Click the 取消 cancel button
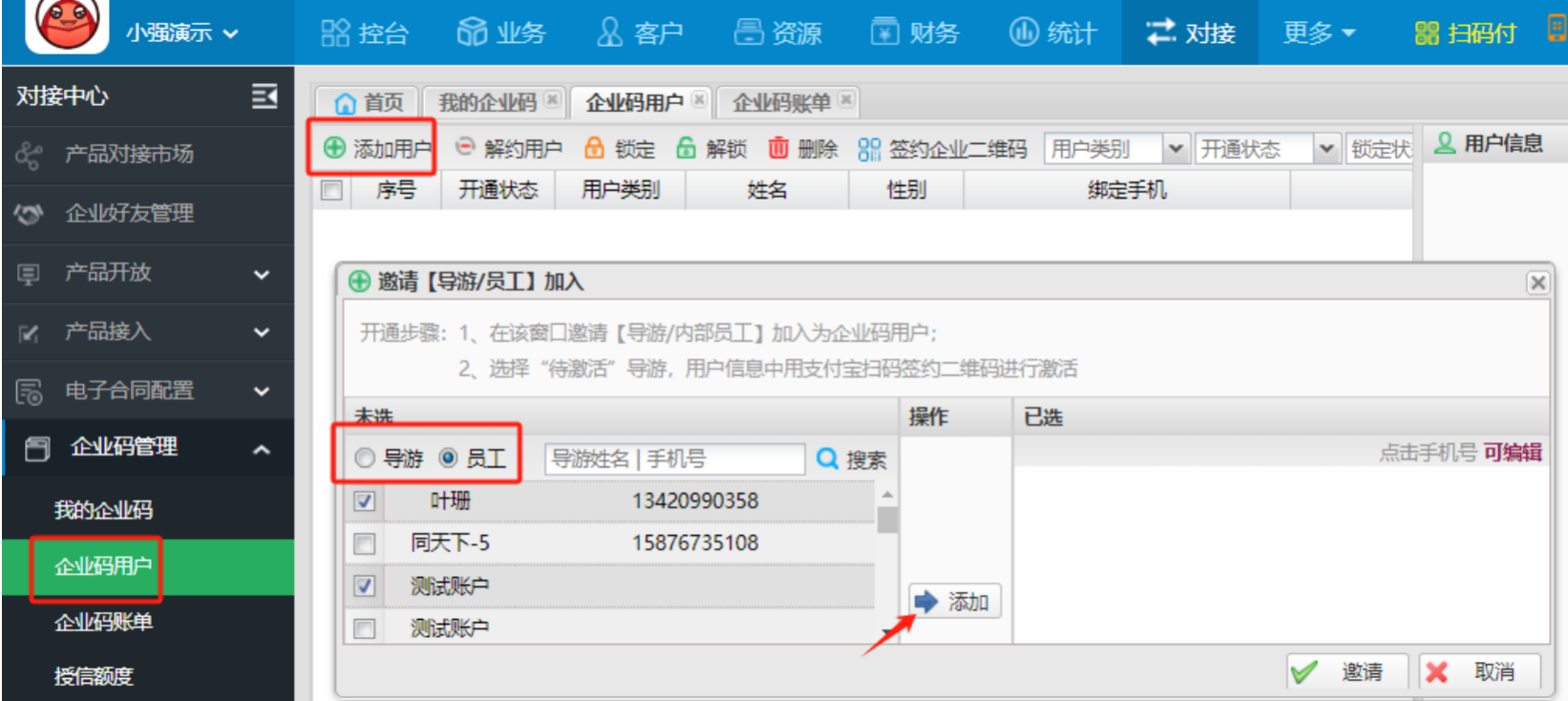1568x701 pixels. pyautogui.click(x=1479, y=672)
